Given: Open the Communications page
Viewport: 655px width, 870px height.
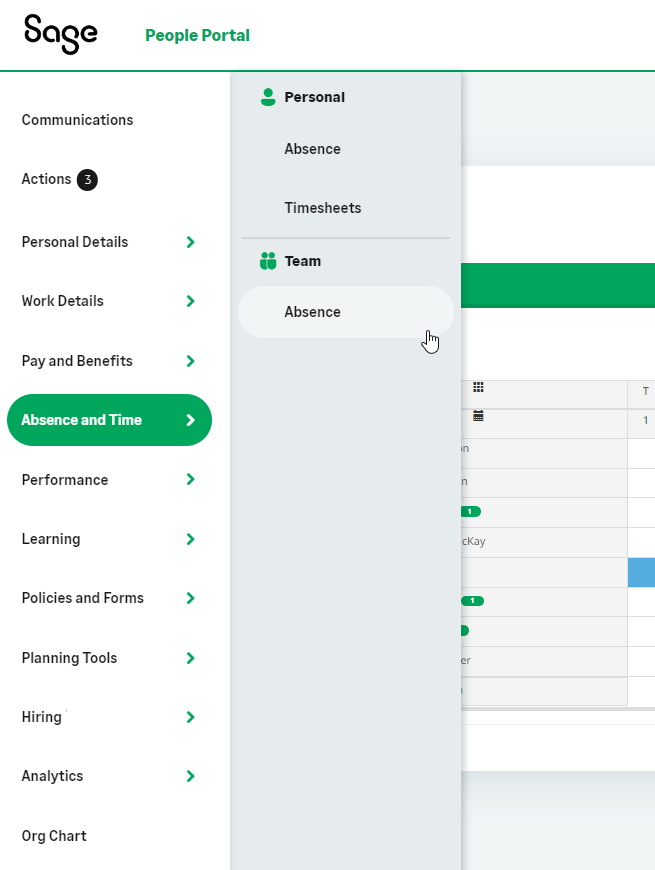Looking at the screenshot, I should 77,120.
